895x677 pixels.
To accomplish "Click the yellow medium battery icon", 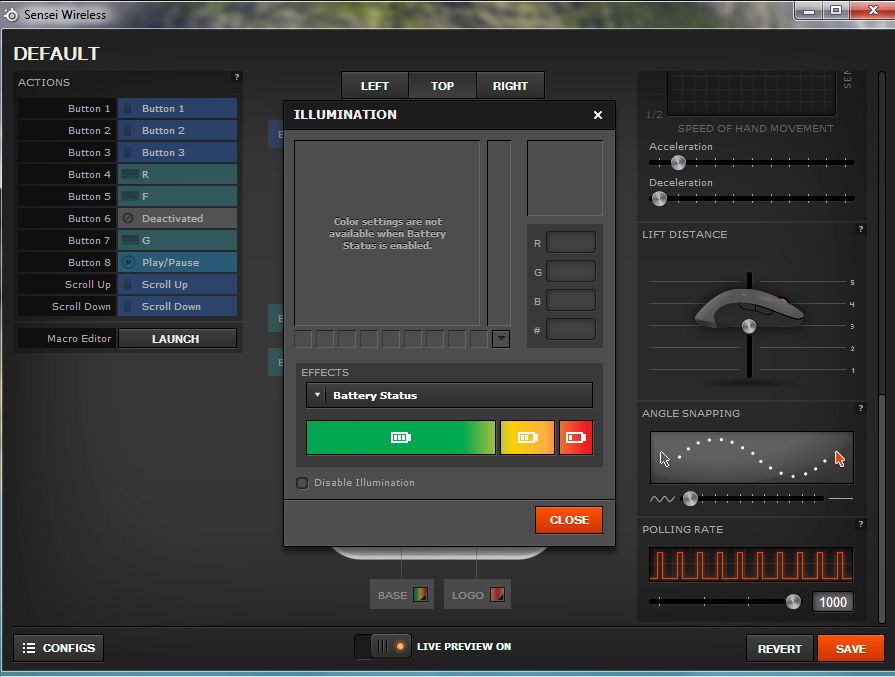I will pos(527,437).
